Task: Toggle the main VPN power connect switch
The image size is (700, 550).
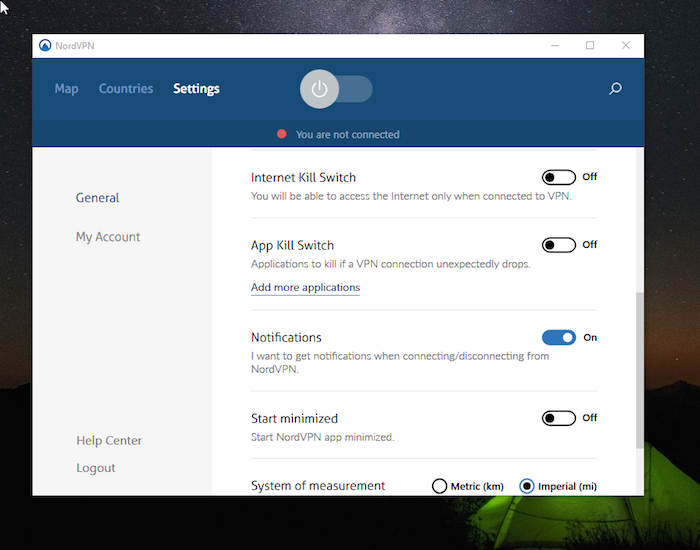Action: 336,89
